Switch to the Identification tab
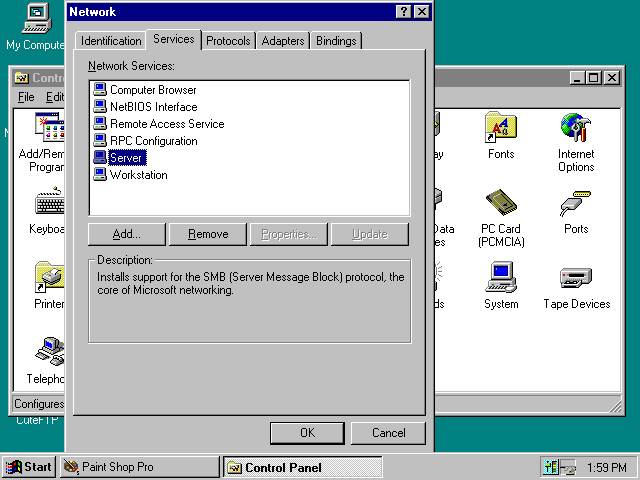Image resolution: width=640 pixels, height=480 pixels. pyautogui.click(x=111, y=41)
